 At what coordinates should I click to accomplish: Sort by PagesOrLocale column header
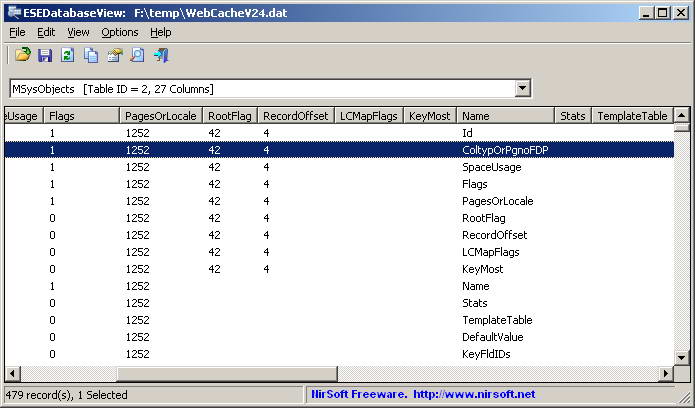click(161, 116)
